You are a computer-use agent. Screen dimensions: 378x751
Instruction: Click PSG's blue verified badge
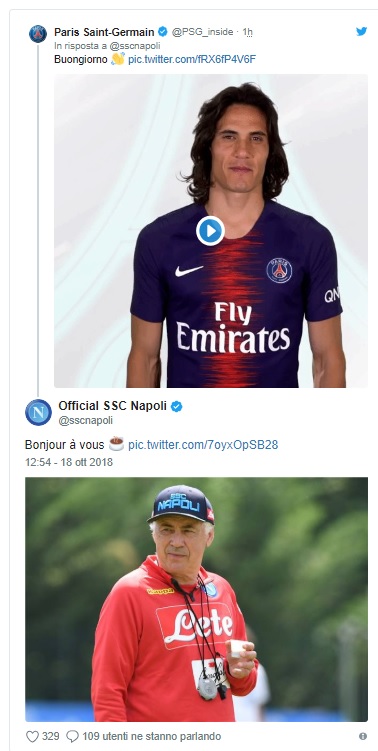click(163, 32)
